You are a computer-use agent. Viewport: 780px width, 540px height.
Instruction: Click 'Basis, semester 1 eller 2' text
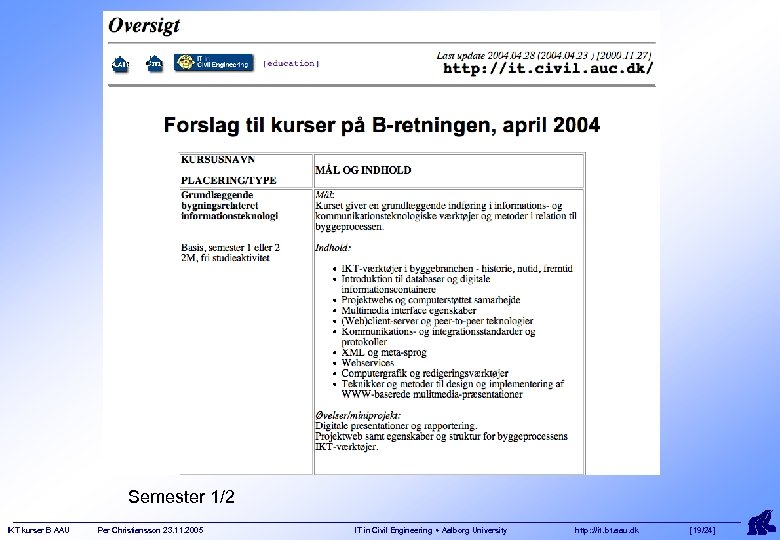[230, 247]
